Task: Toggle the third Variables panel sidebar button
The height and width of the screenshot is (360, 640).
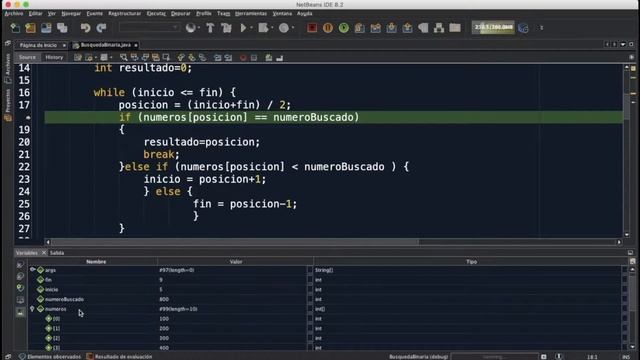Action: point(20,288)
